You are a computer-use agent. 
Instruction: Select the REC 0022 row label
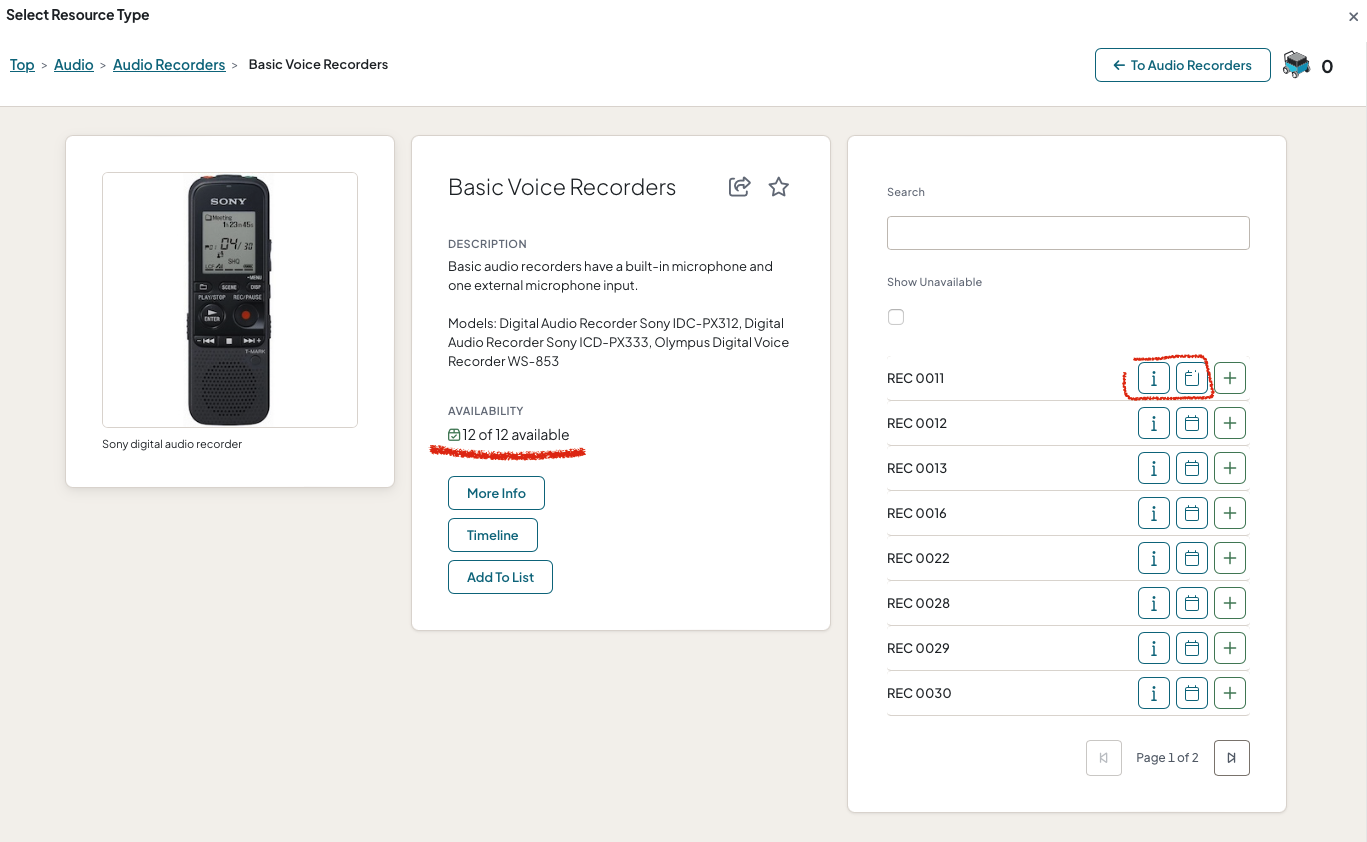(x=918, y=558)
